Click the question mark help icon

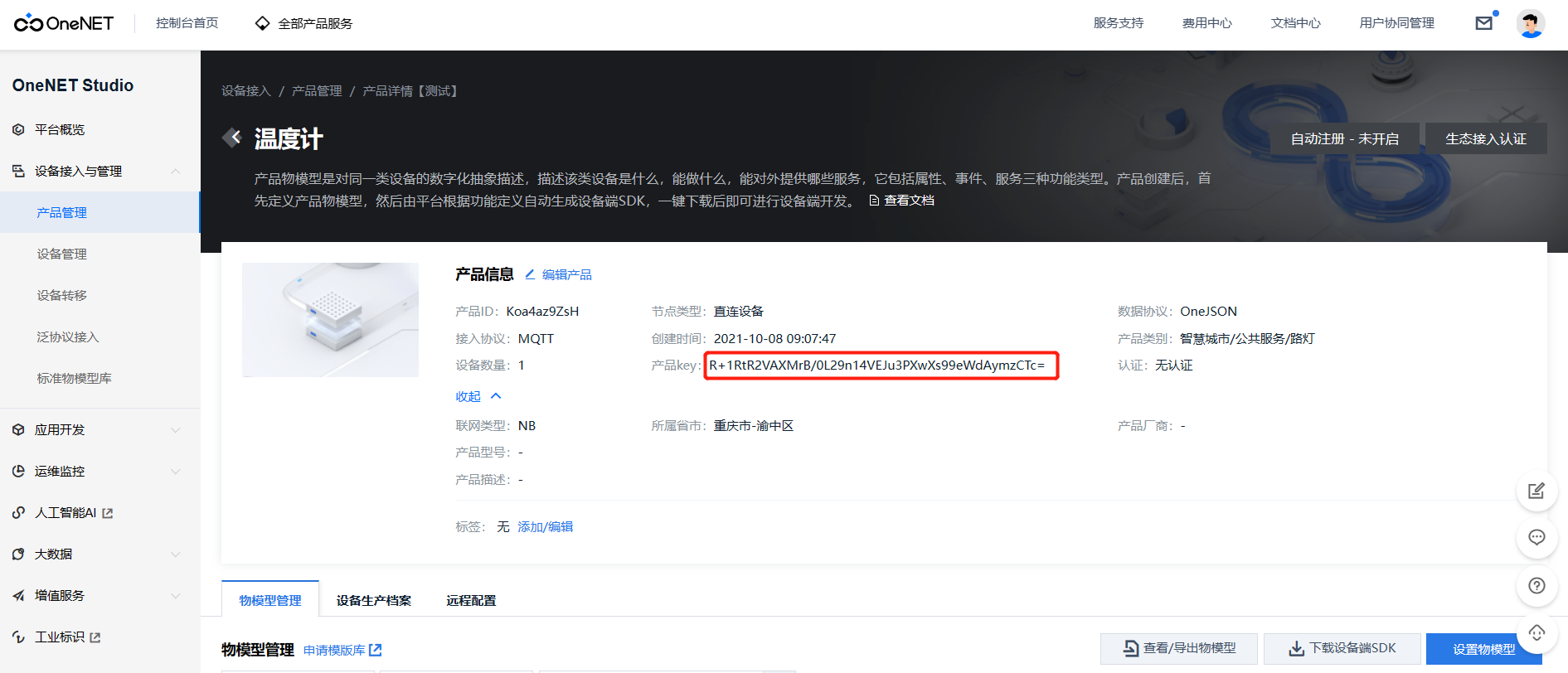tap(1536, 586)
